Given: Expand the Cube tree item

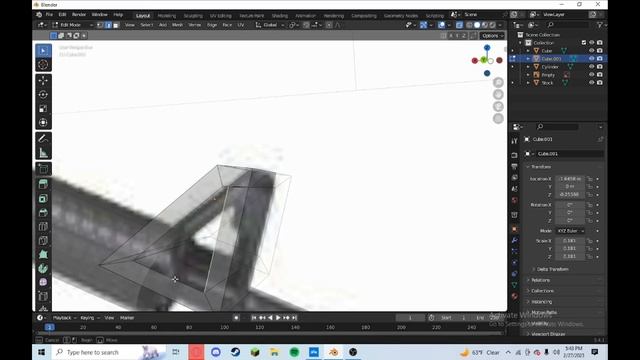Looking at the screenshot, I should [528, 51].
